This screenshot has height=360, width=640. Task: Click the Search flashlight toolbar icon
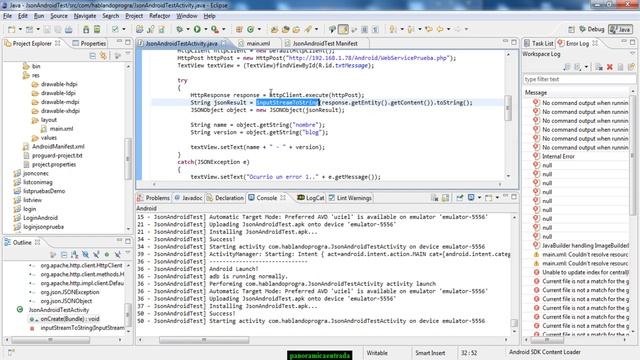click(308, 29)
